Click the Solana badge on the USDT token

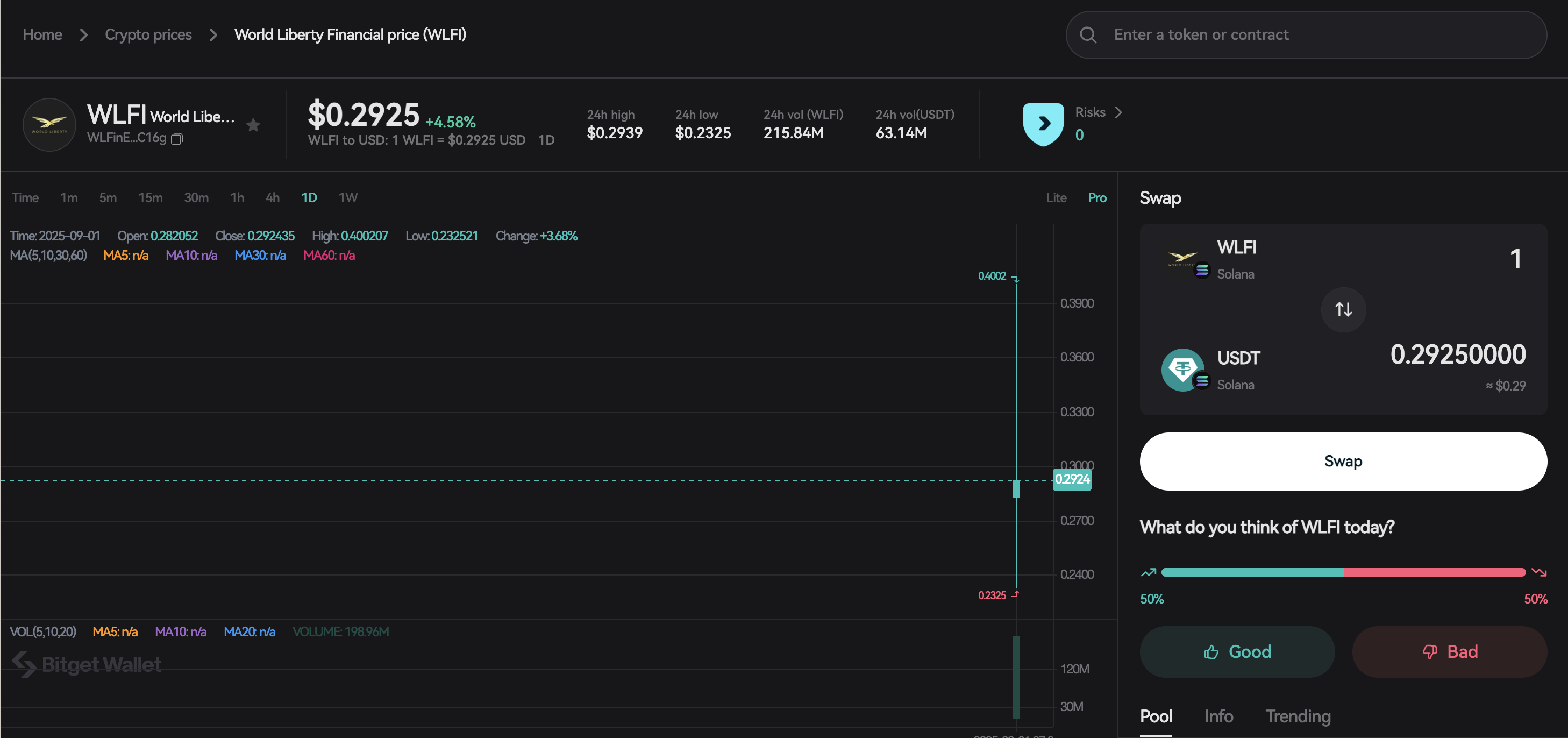pyautogui.click(x=1202, y=381)
